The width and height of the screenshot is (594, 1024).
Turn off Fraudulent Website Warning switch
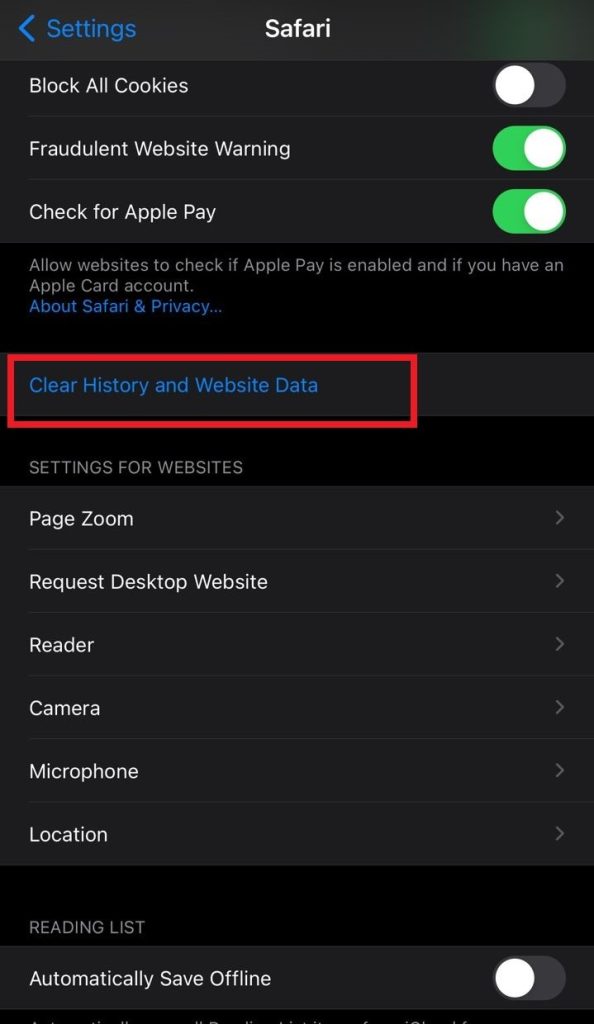[x=529, y=149]
